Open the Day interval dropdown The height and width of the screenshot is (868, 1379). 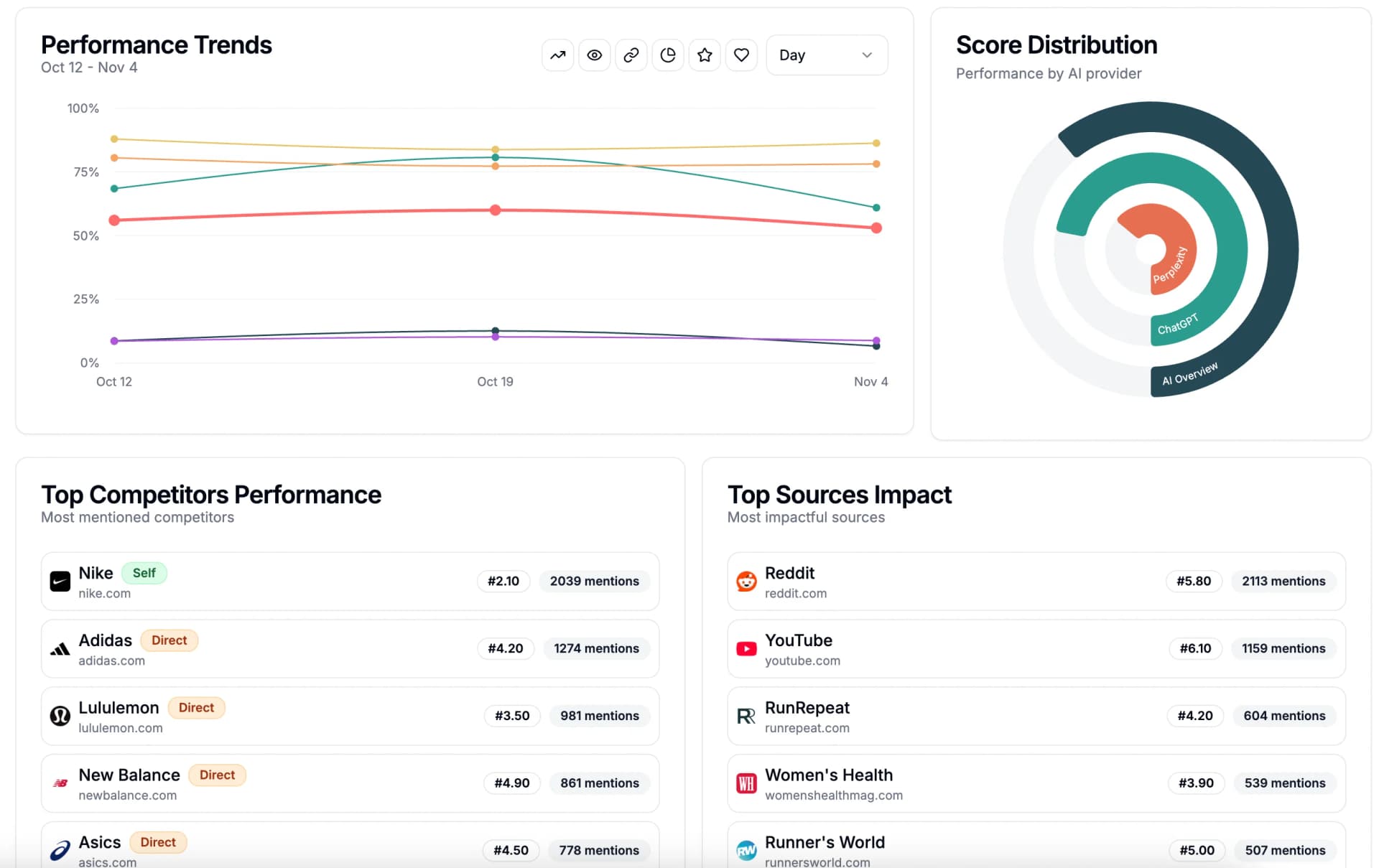826,55
